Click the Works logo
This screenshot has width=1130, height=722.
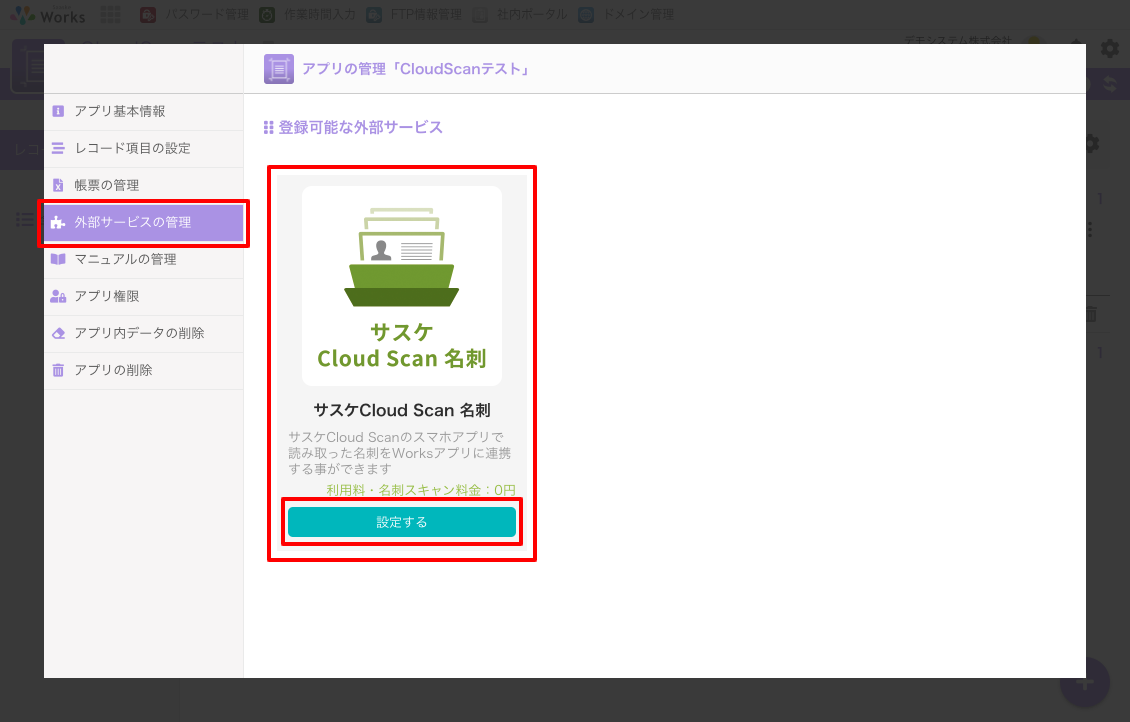pyautogui.click(x=48, y=15)
